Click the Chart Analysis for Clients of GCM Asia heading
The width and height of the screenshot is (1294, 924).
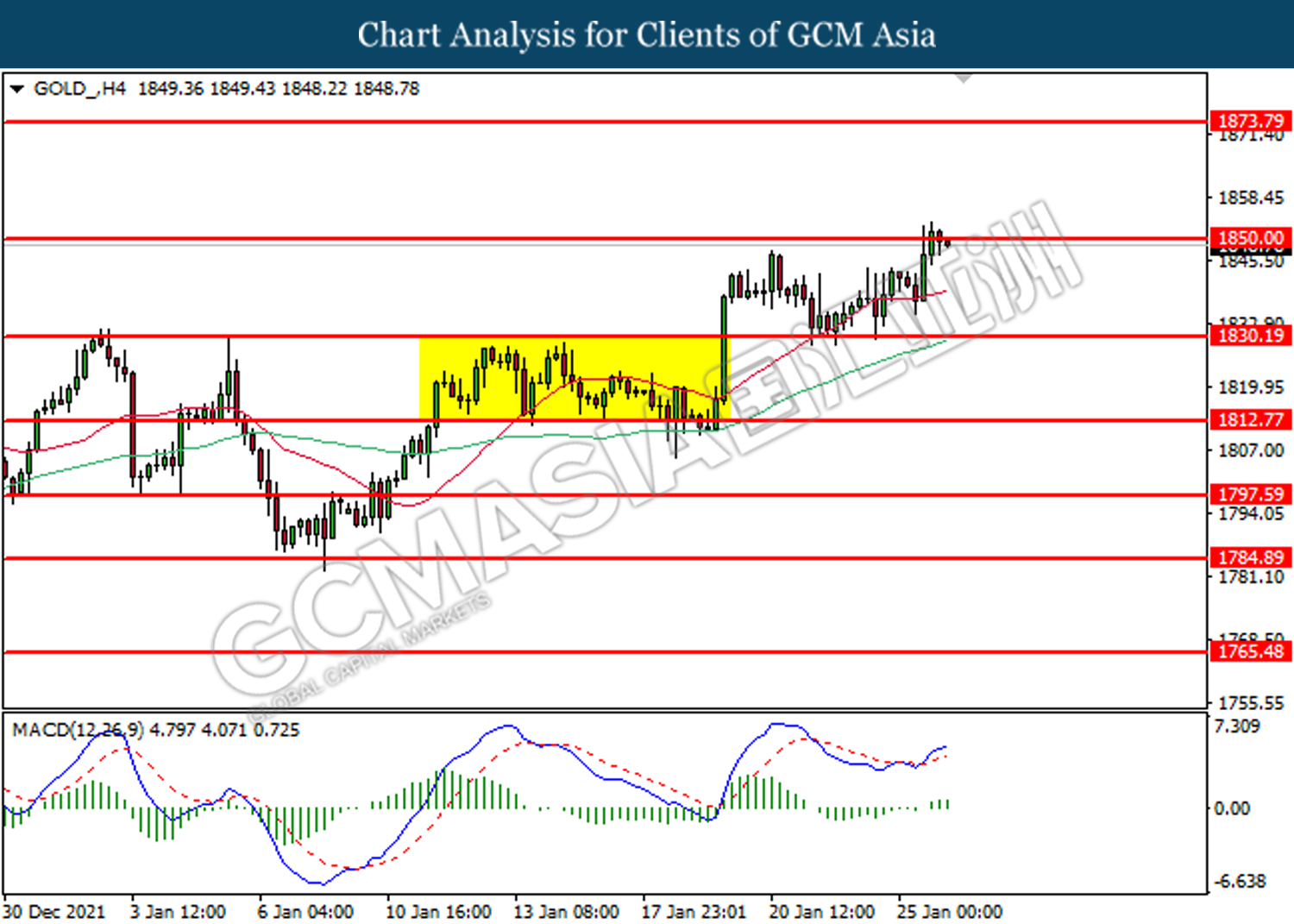tap(647, 35)
